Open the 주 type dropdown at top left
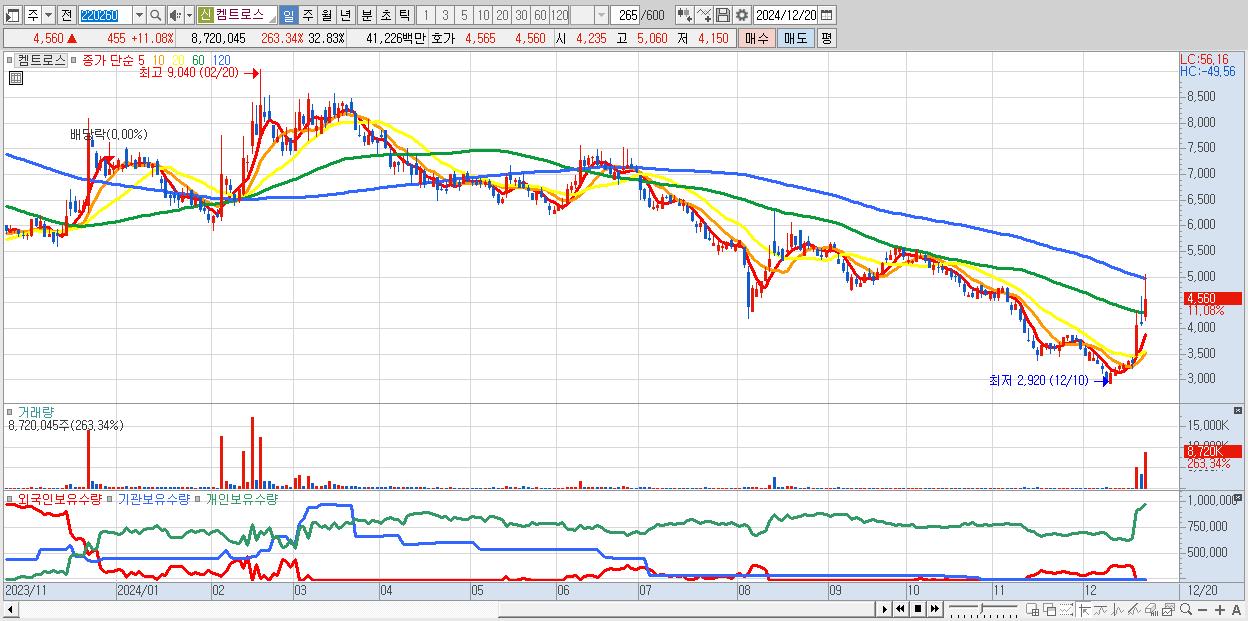Screen dimensions: 1248x621 coord(49,15)
